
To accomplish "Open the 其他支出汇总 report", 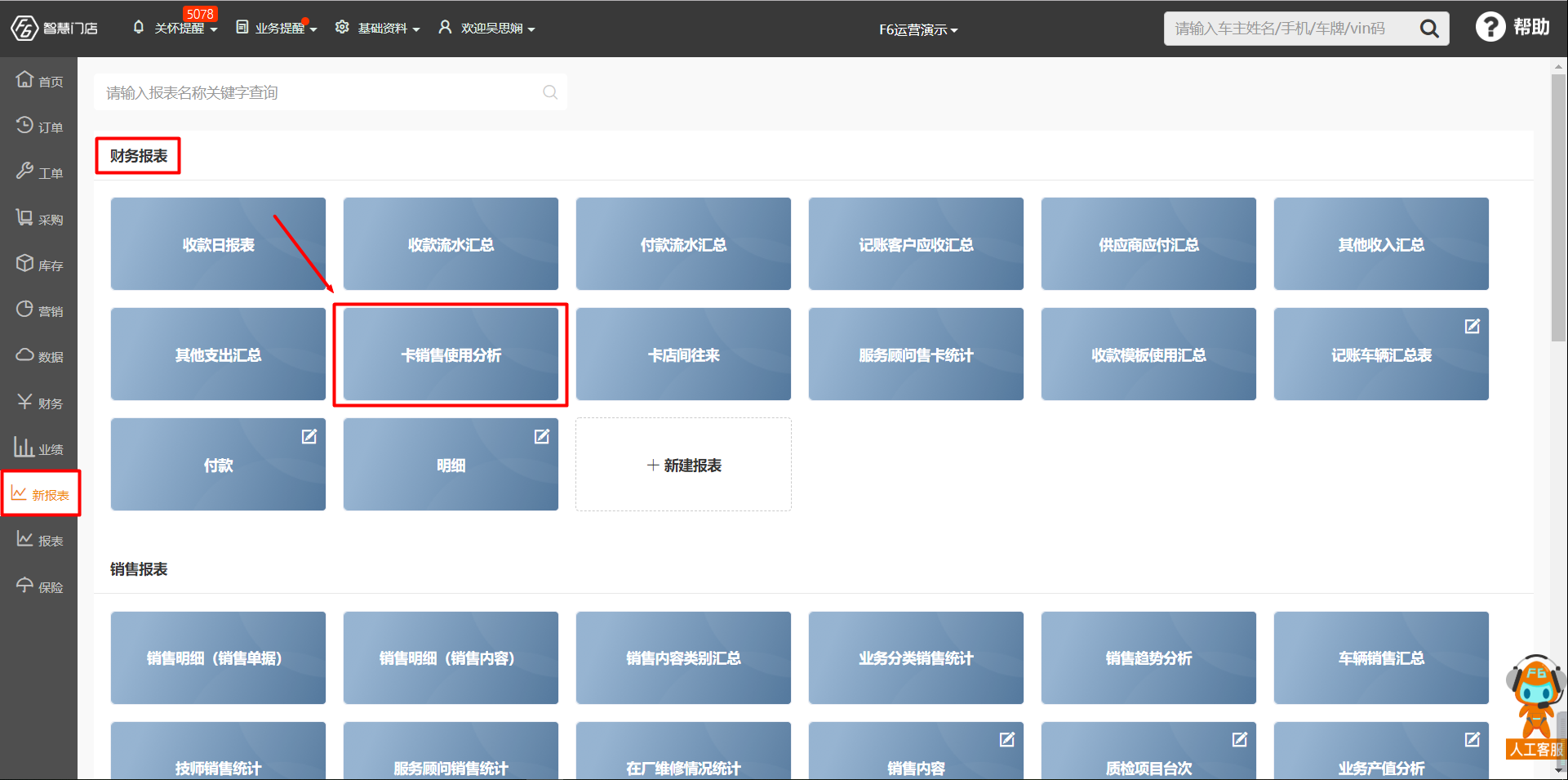I will (218, 354).
